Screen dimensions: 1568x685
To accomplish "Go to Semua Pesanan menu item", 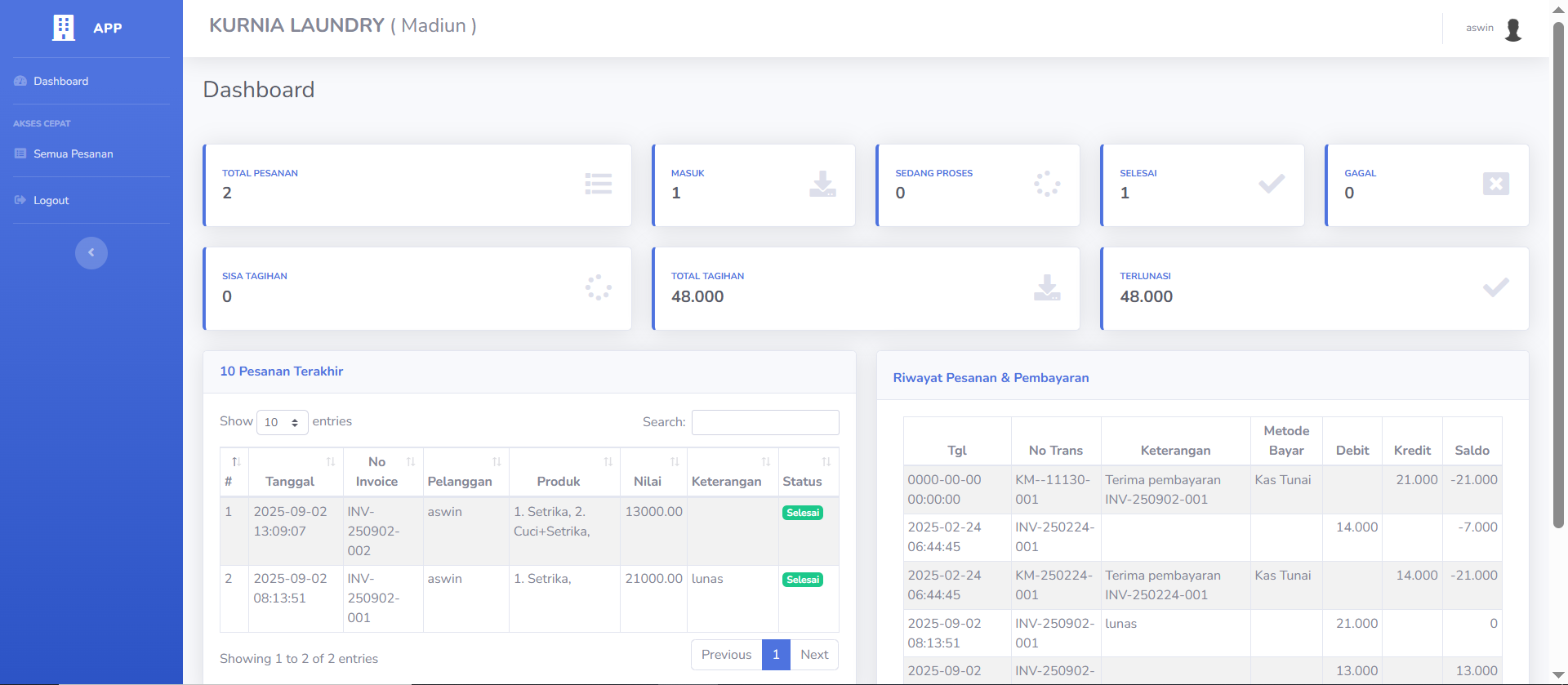I will 73,153.
